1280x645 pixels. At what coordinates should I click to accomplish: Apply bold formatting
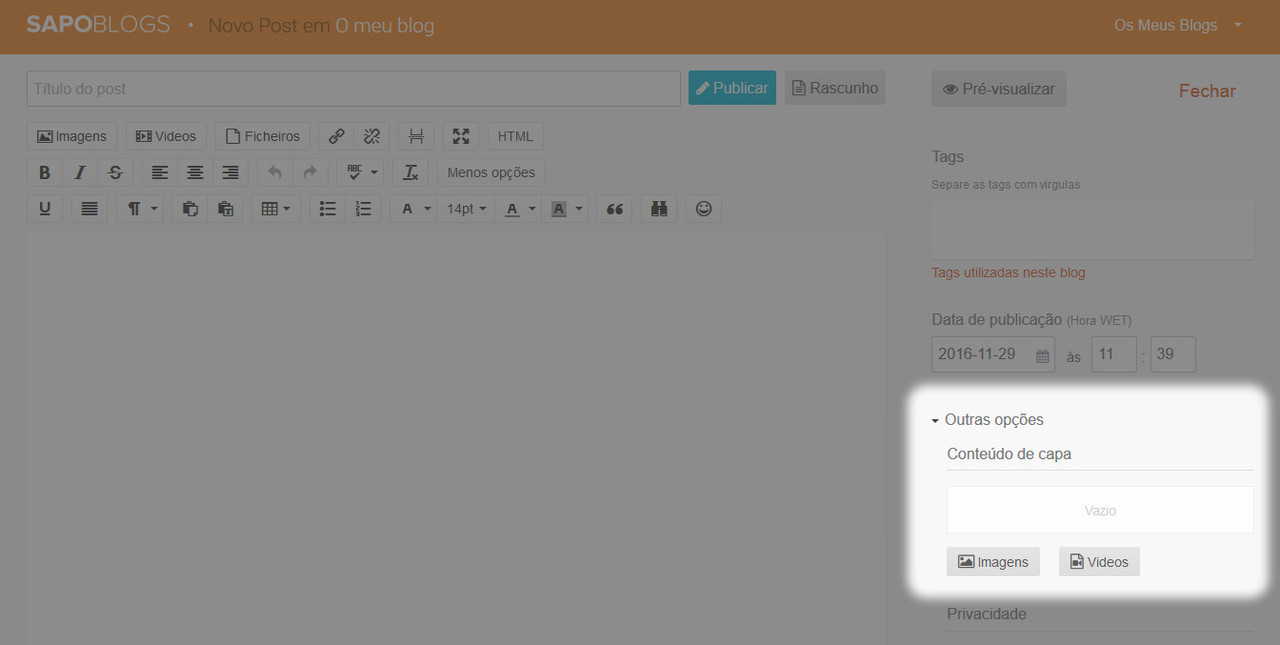coord(44,173)
